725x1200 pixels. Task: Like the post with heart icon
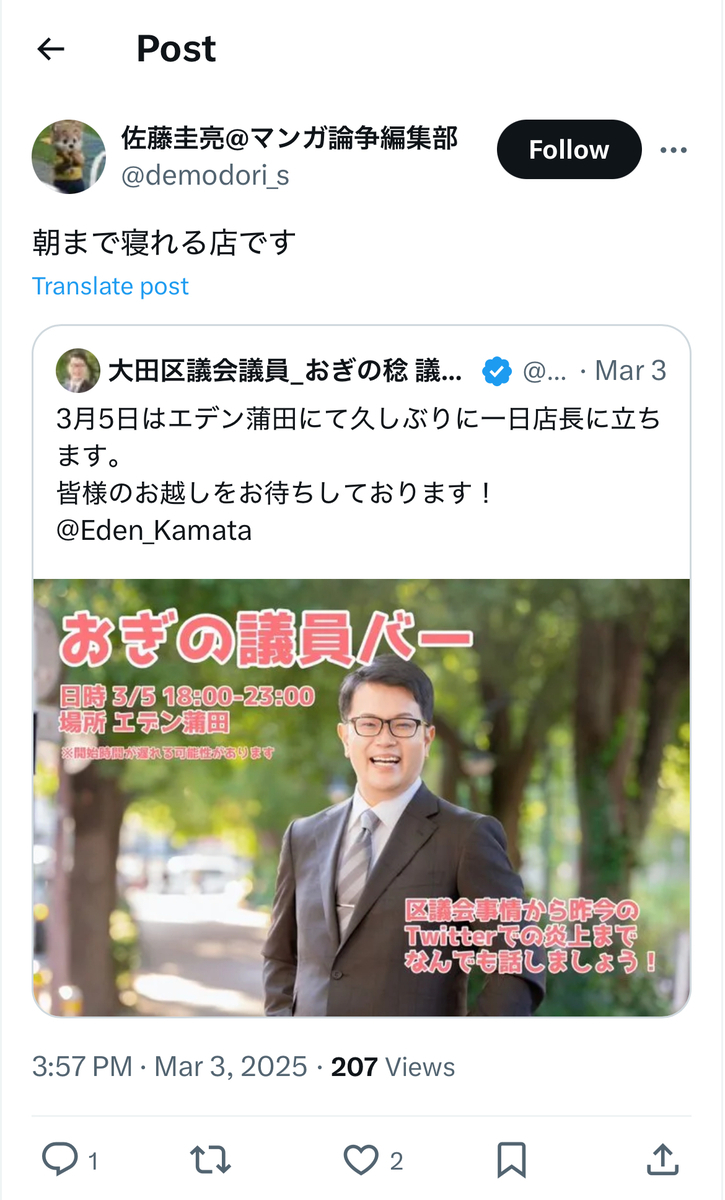[360, 1159]
